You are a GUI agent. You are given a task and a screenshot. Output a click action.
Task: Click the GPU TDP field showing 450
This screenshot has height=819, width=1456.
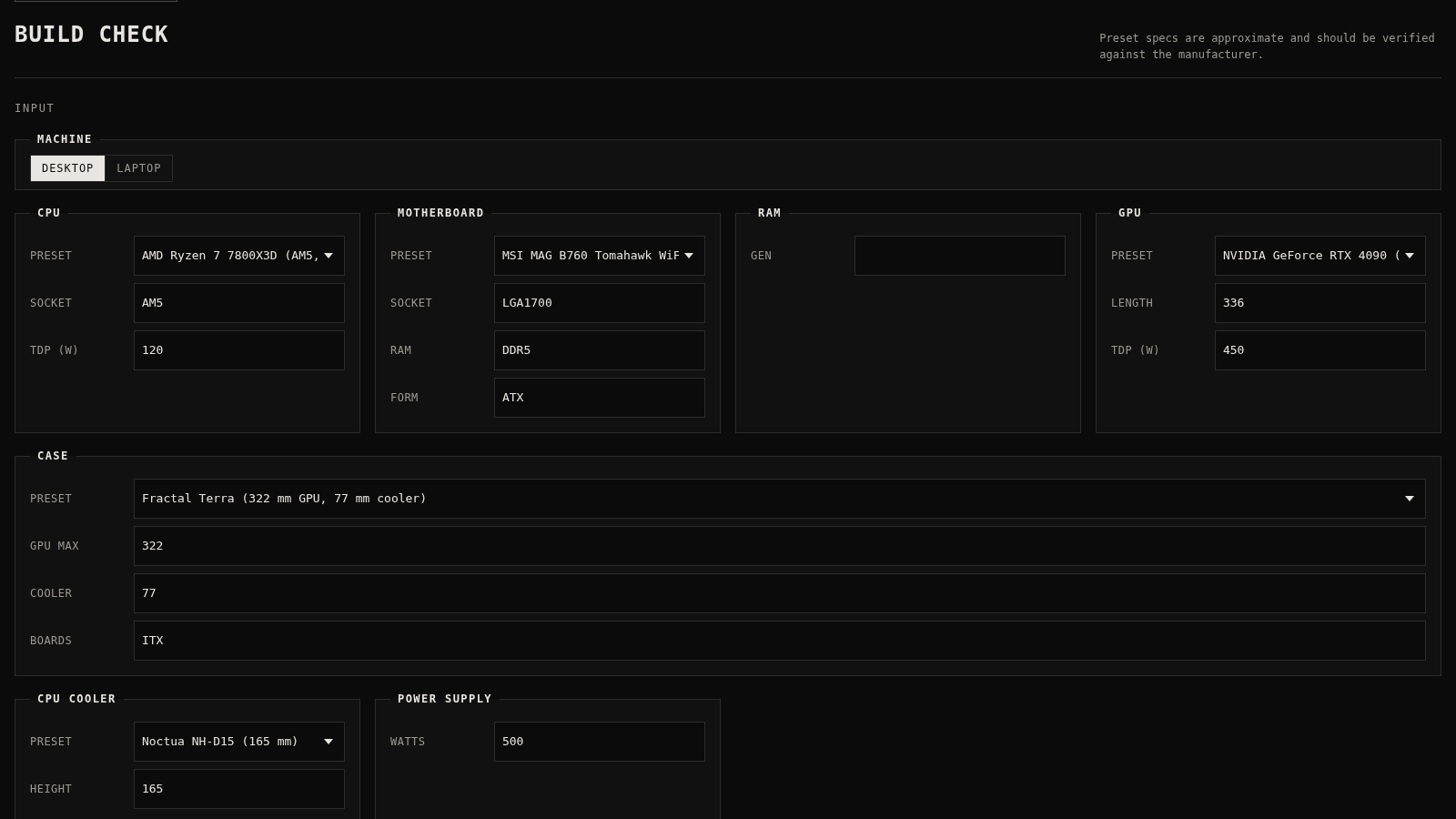point(1320,350)
